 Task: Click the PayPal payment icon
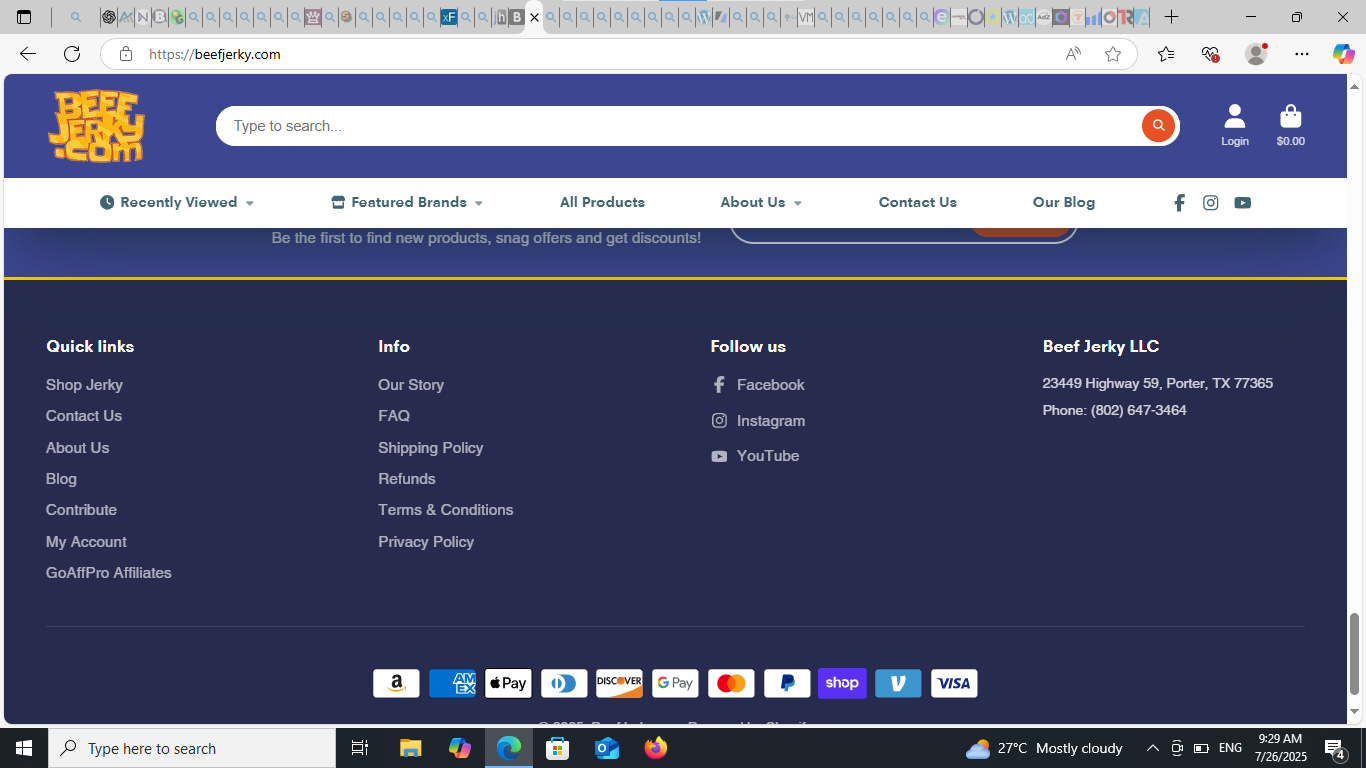pyautogui.click(x=787, y=683)
